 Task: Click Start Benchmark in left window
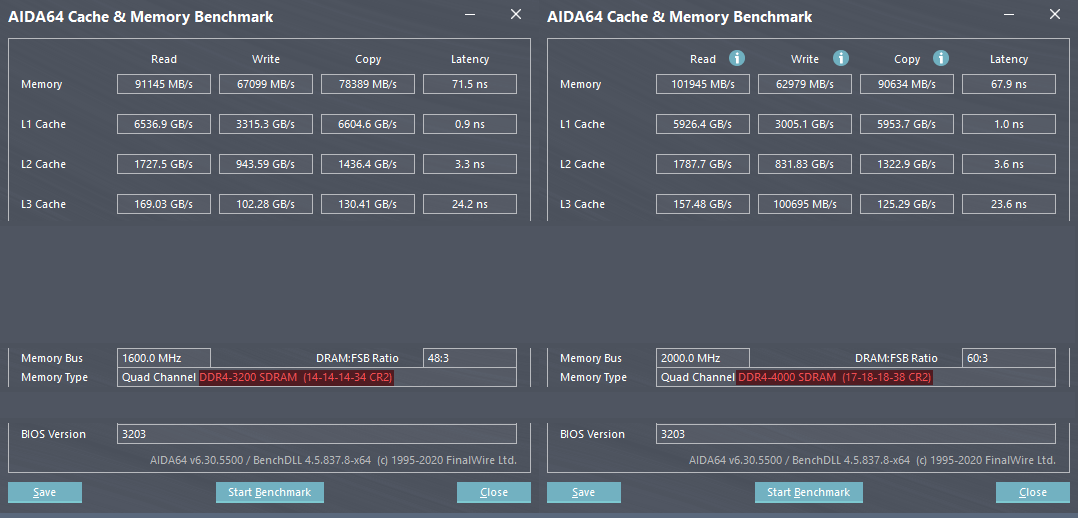(x=270, y=492)
